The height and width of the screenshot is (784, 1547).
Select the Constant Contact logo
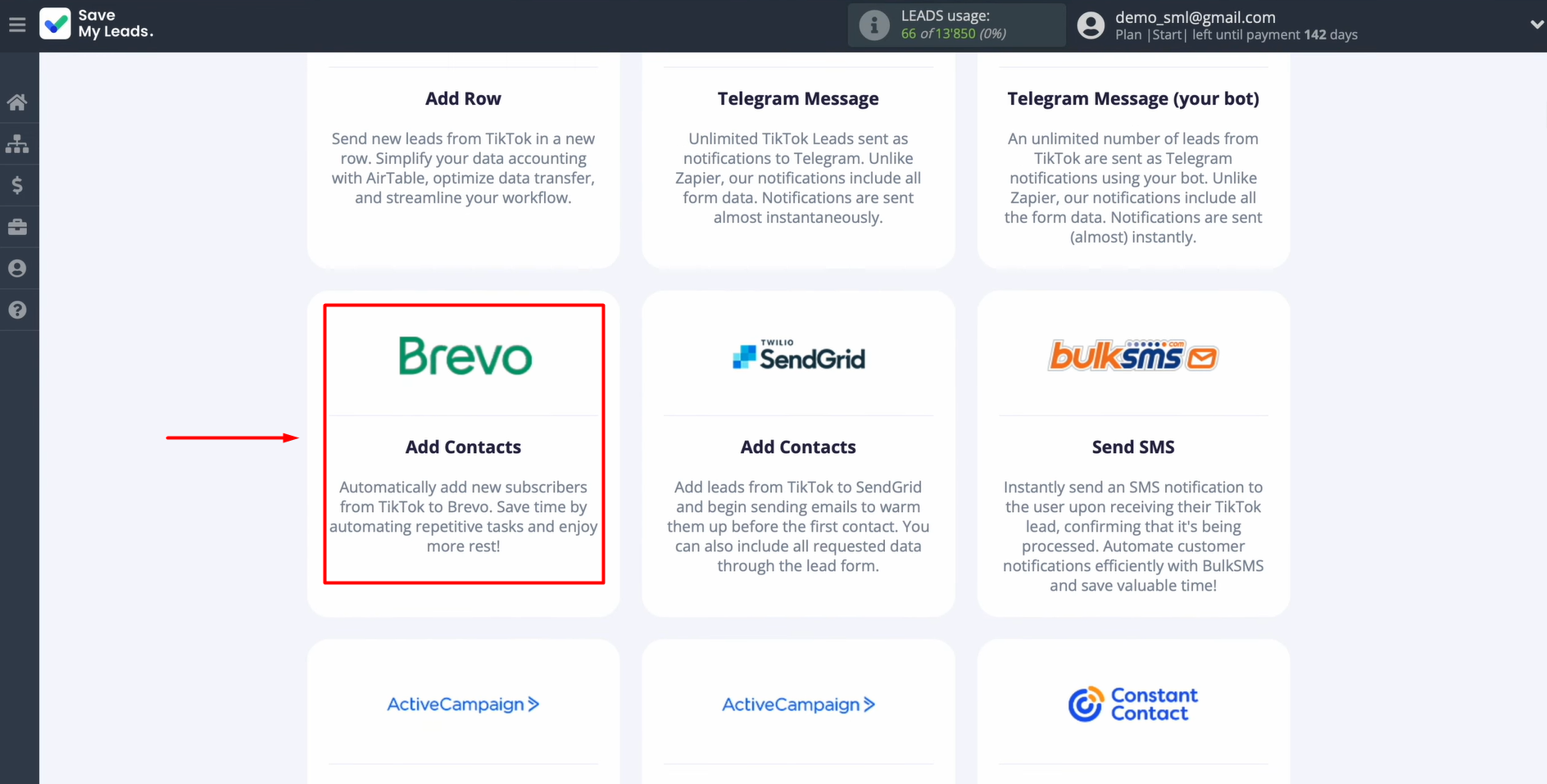tap(1133, 705)
